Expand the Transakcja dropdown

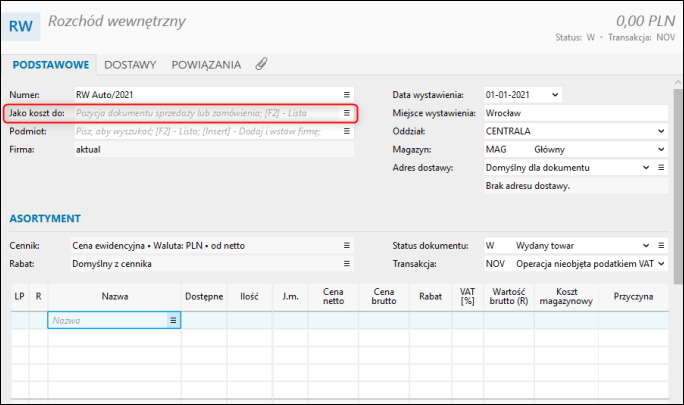[x=661, y=264]
